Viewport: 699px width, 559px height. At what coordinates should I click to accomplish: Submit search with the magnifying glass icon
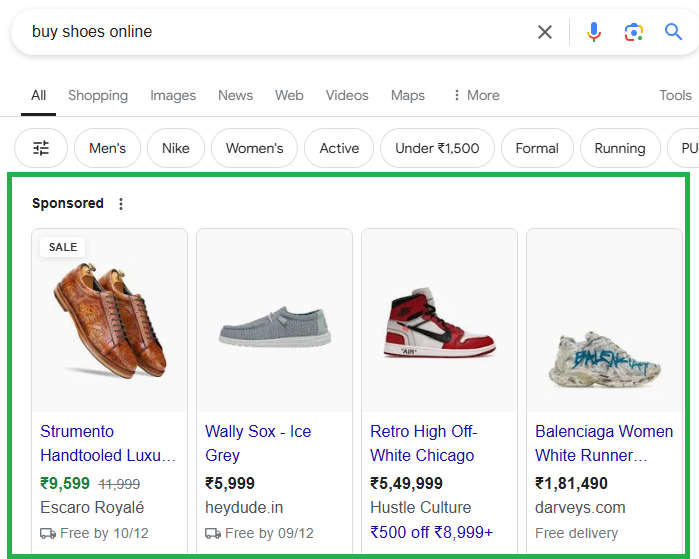click(x=673, y=32)
